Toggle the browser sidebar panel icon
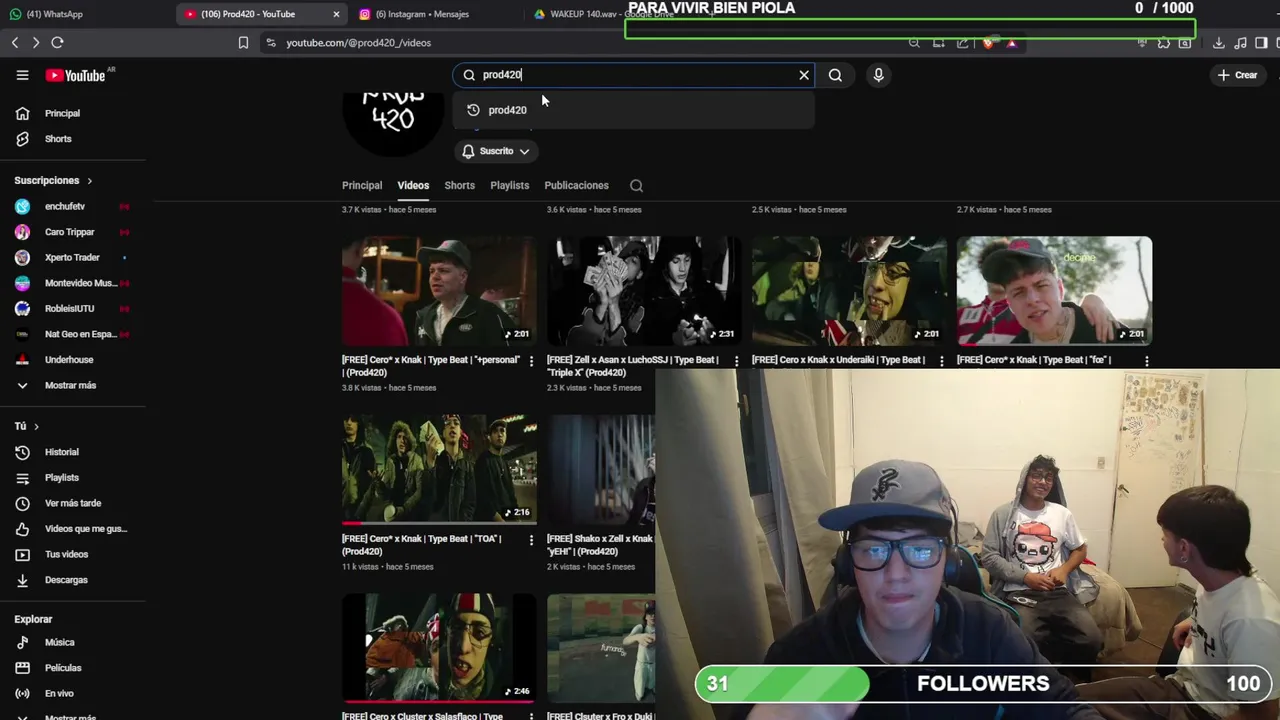This screenshot has height=720, width=1280. 1261,43
